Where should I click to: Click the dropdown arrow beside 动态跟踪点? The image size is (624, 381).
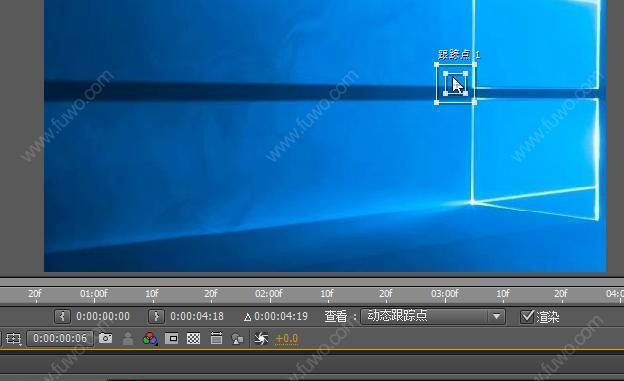496,317
